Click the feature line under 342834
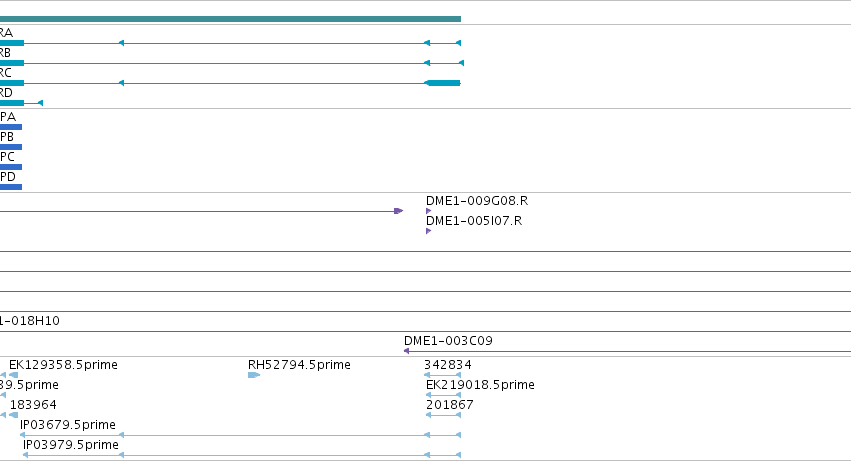851x461 pixels. coord(442,375)
